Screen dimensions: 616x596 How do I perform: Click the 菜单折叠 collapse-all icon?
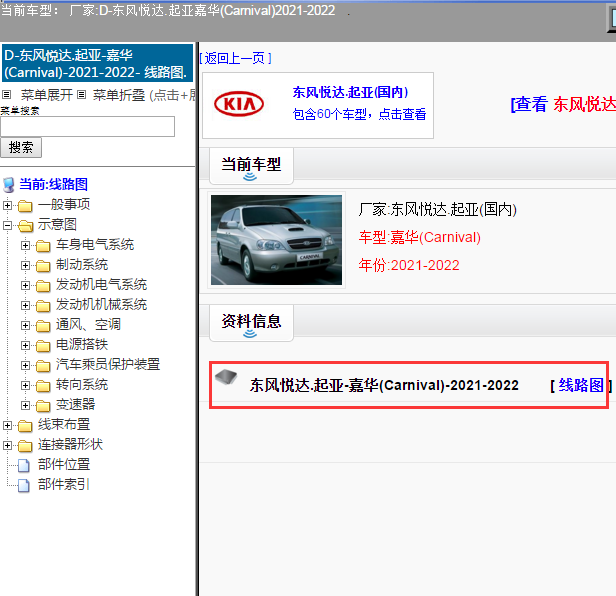click(x=81, y=94)
